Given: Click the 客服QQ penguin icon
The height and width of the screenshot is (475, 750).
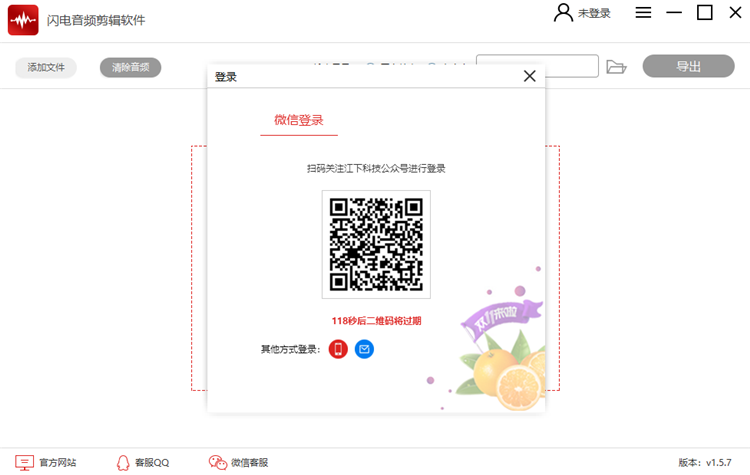Looking at the screenshot, I should point(123,463).
